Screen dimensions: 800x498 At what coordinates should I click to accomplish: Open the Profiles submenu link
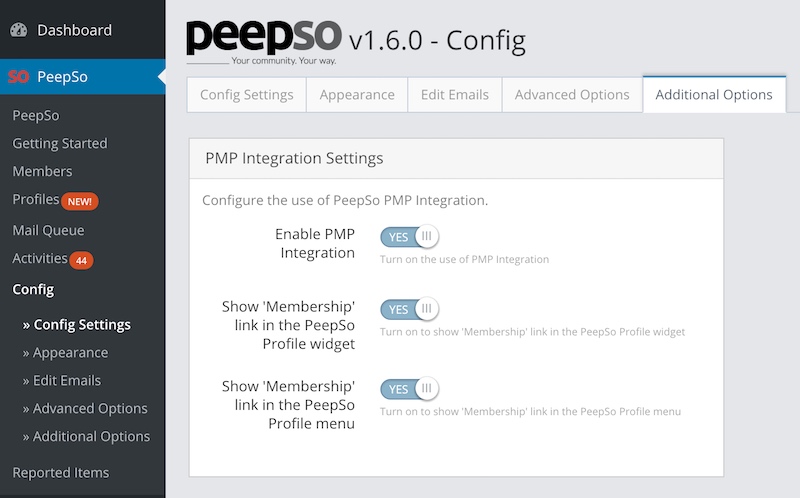[36, 199]
